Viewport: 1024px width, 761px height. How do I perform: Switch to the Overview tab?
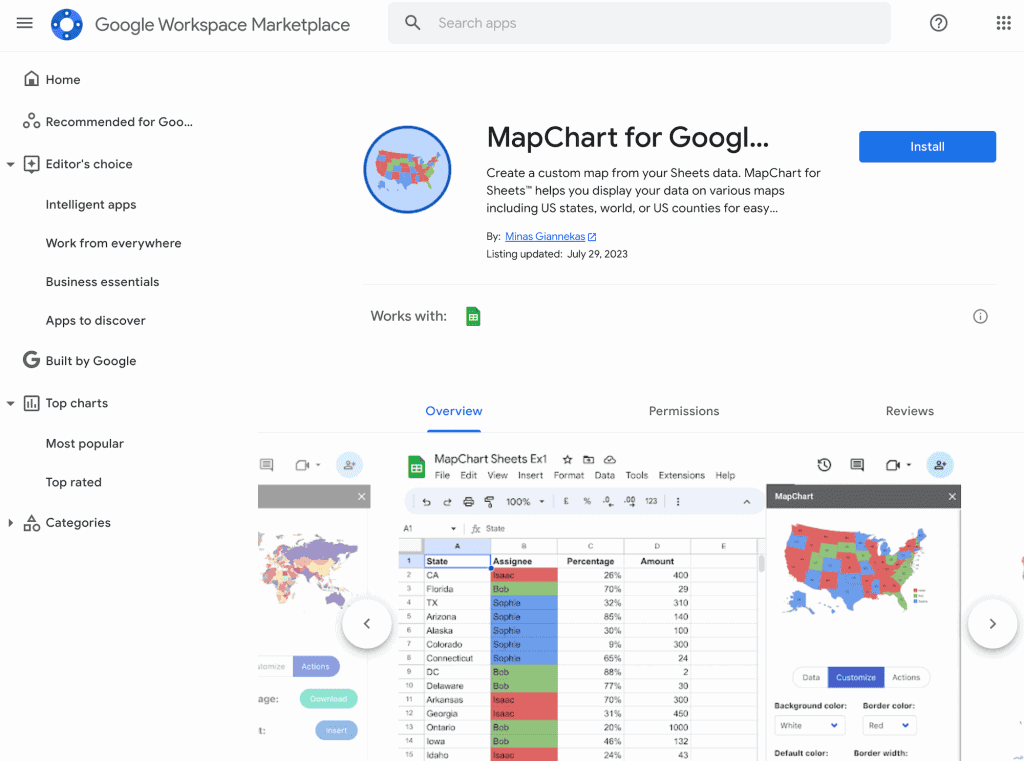tap(454, 411)
